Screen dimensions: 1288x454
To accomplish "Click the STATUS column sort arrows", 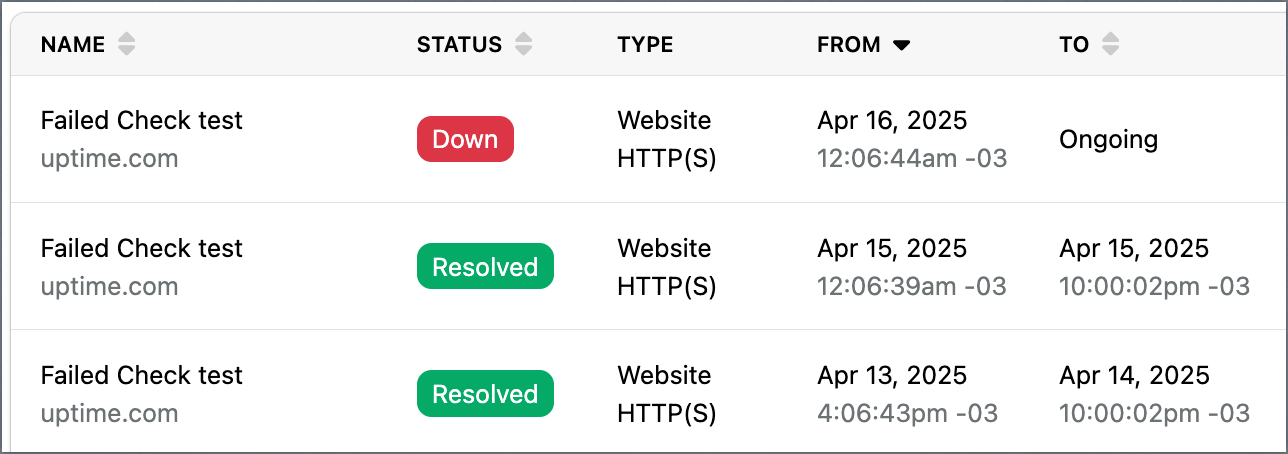I will (x=524, y=44).
